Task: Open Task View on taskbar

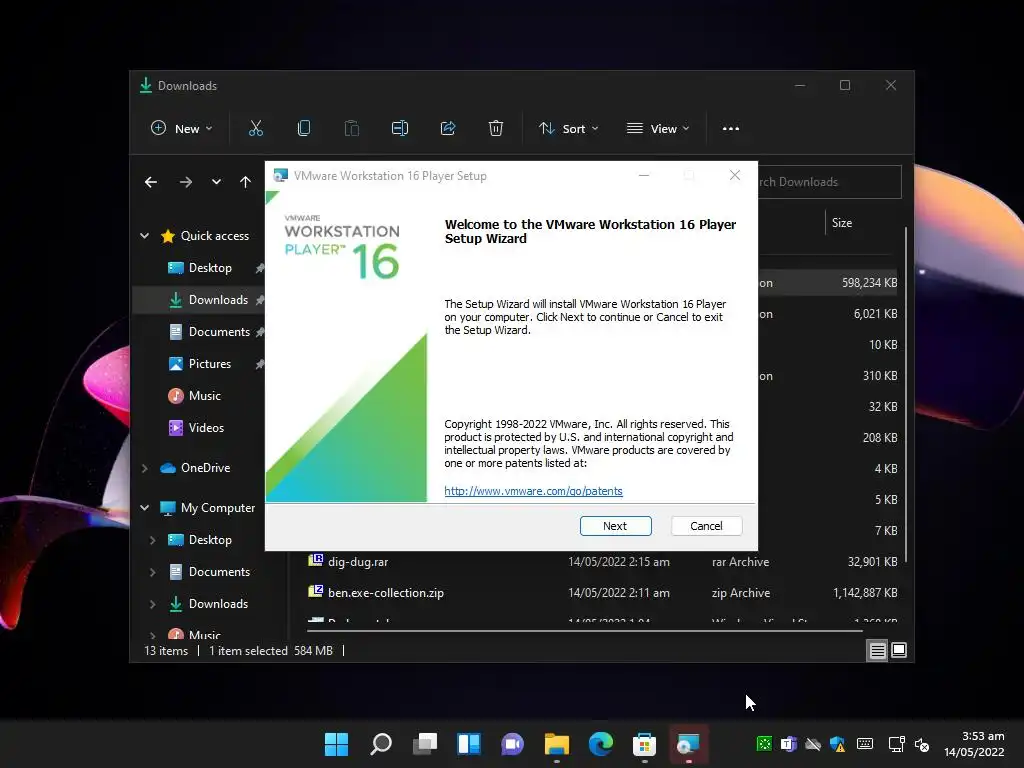Action: [x=424, y=744]
